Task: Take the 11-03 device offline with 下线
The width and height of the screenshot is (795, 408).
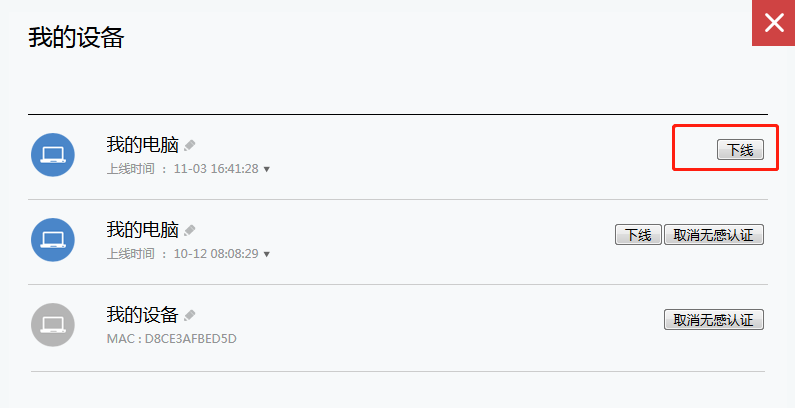Action: tap(740, 150)
